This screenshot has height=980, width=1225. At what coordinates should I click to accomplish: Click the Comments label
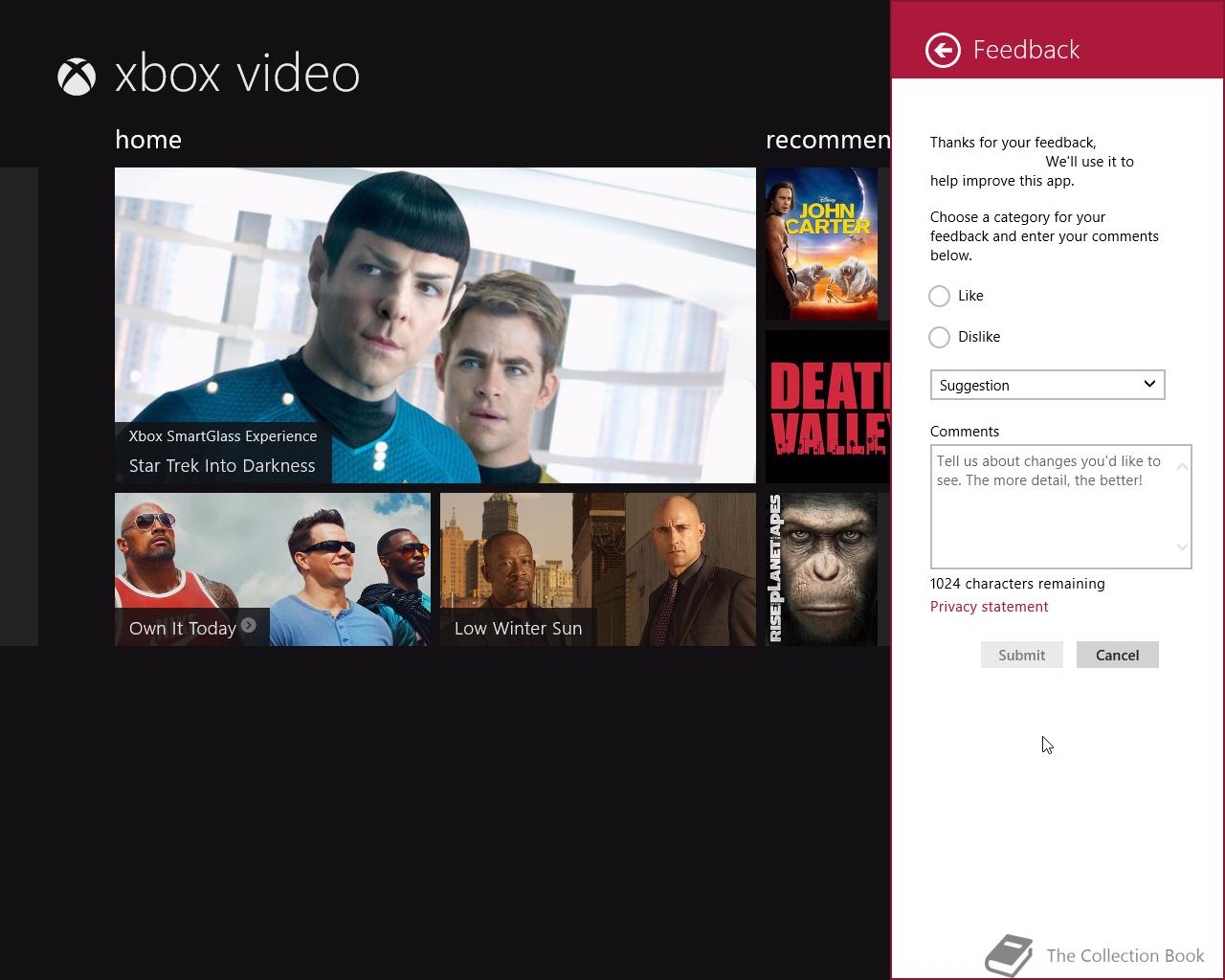coord(965,432)
